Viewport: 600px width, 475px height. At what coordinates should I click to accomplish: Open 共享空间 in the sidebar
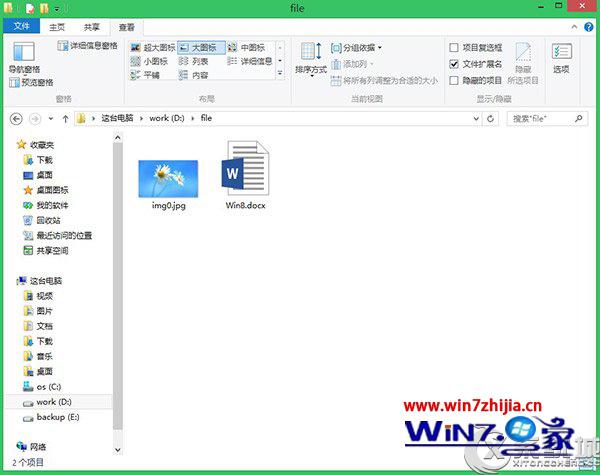46,251
